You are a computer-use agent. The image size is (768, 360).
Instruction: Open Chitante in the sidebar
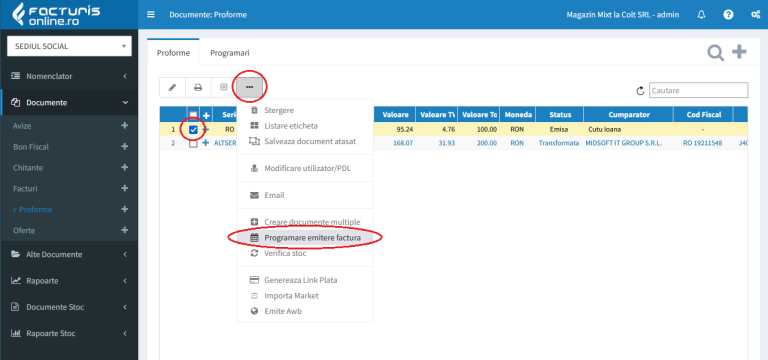tap(28, 168)
